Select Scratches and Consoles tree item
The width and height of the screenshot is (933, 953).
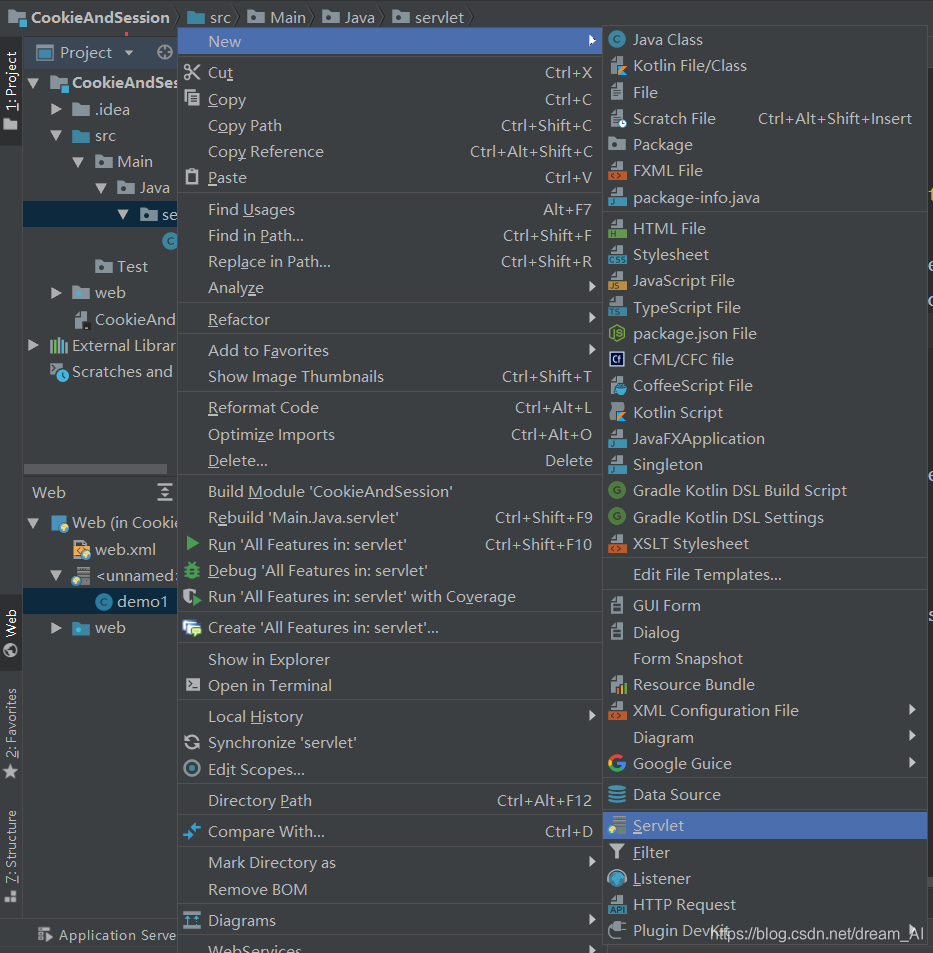pos(113,371)
